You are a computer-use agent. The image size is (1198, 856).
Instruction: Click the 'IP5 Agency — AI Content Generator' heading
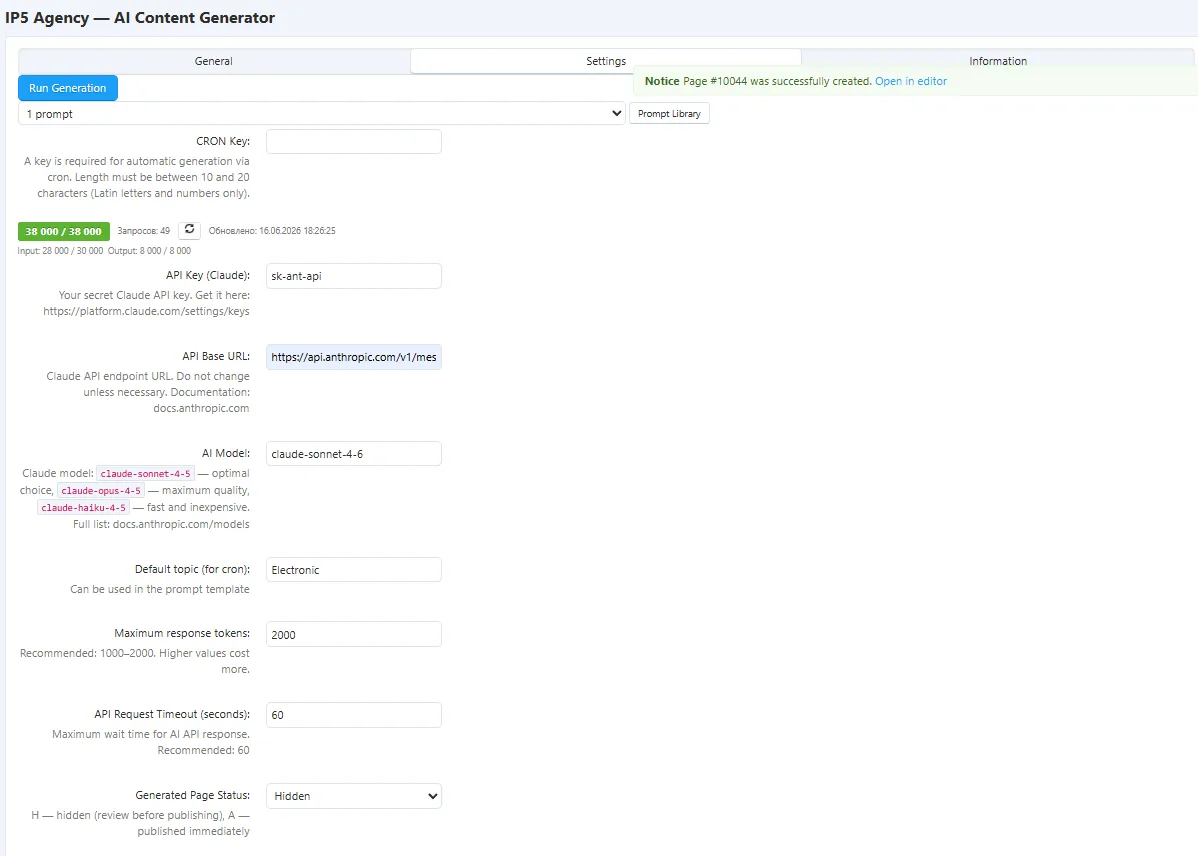pyautogui.click(x=140, y=18)
